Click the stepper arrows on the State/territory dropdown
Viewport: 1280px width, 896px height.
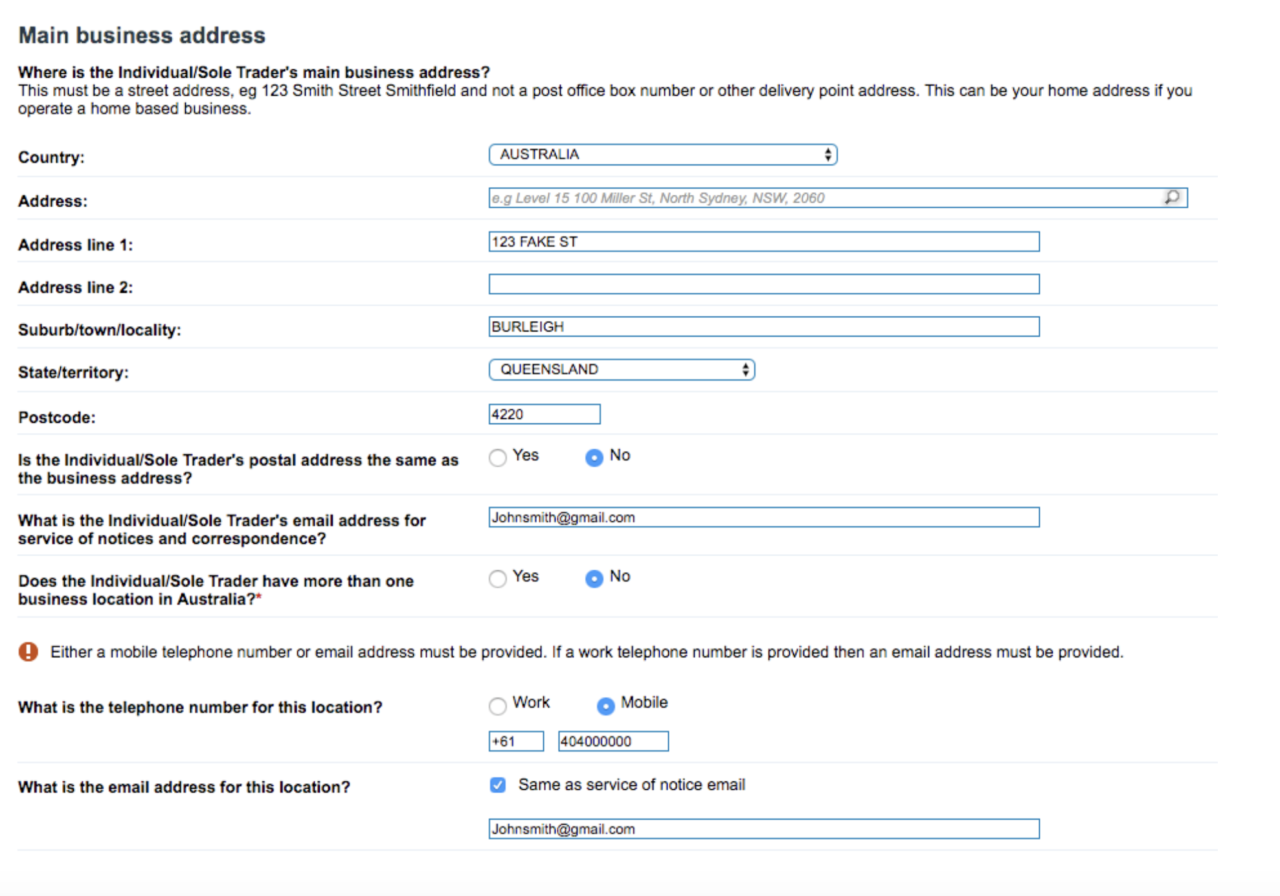[x=745, y=369]
